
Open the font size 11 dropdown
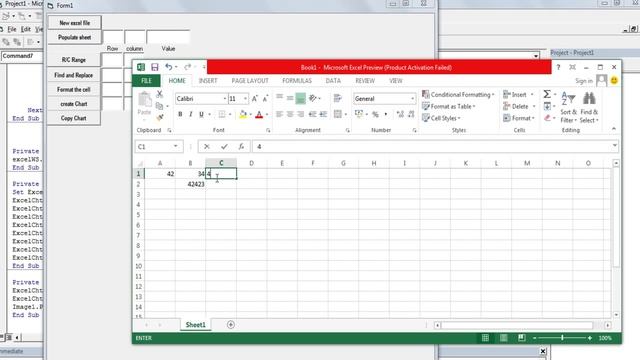[x=245, y=99]
